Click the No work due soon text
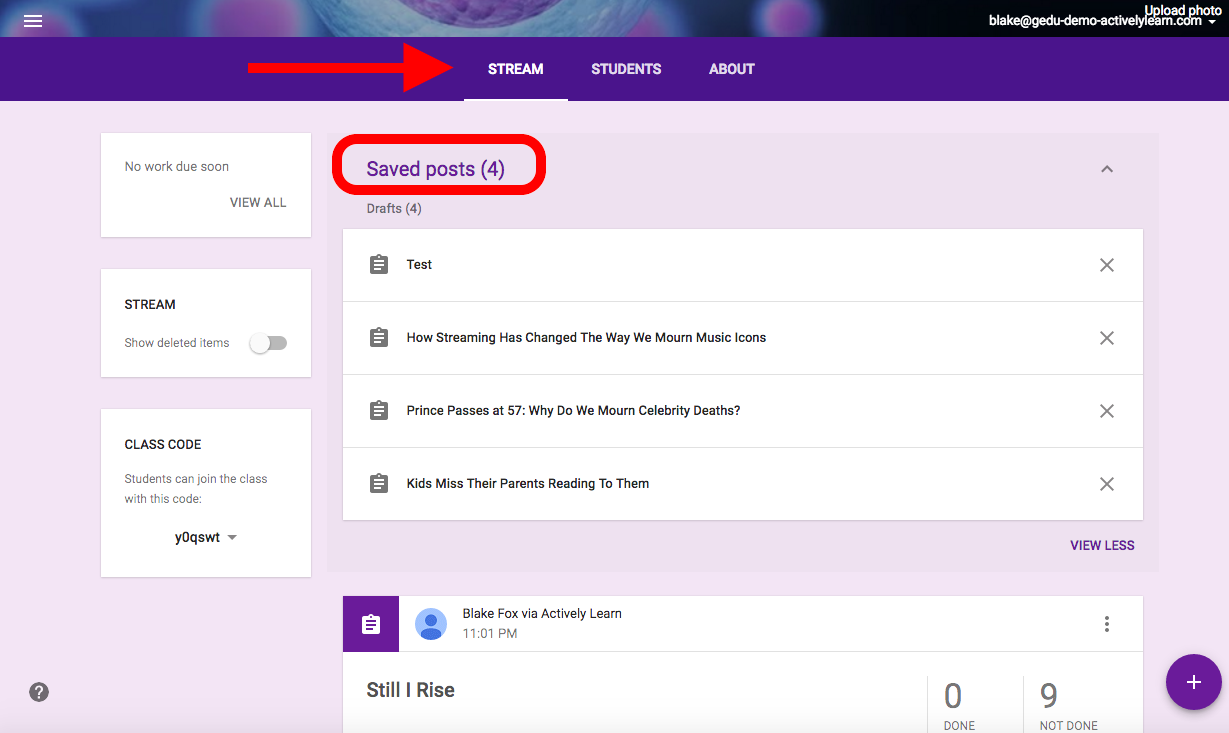This screenshot has height=733, width=1229. tap(177, 167)
